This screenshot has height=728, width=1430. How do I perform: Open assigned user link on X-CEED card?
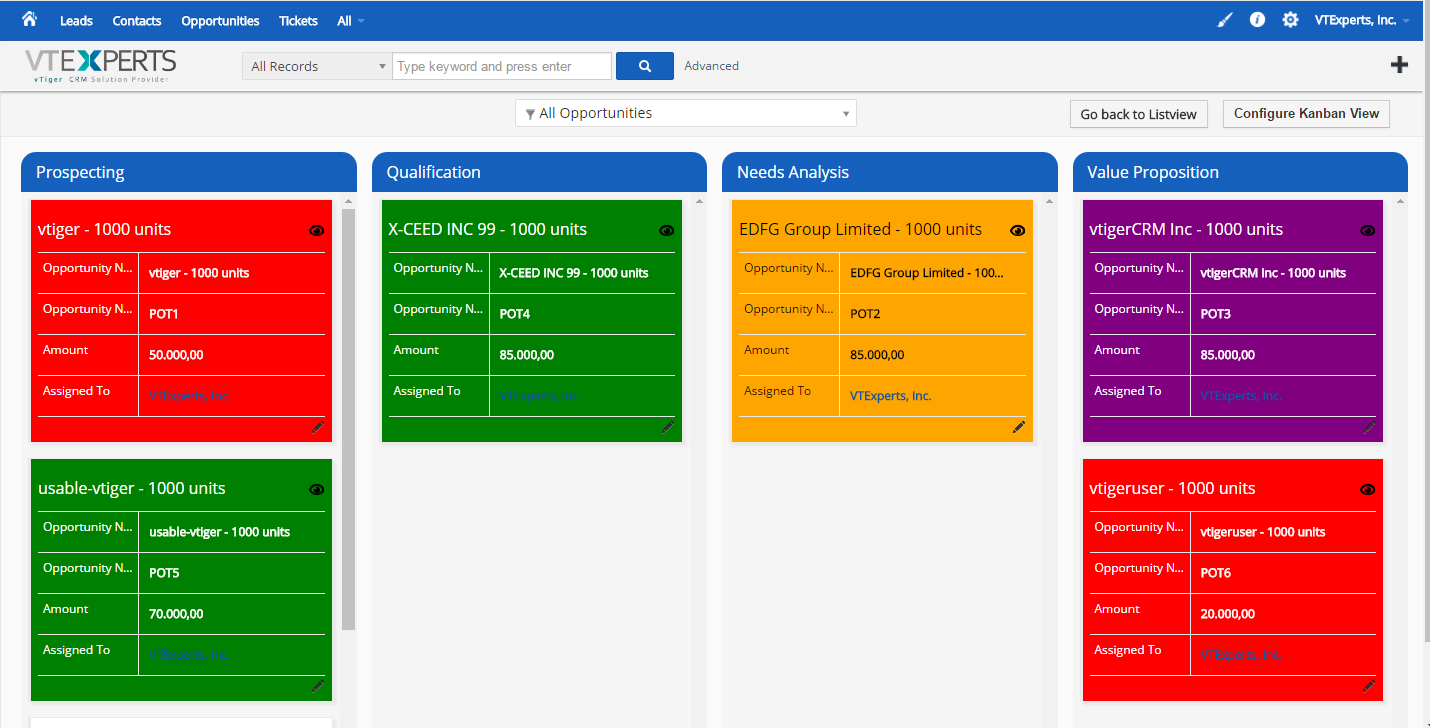[x=539, y=396]
